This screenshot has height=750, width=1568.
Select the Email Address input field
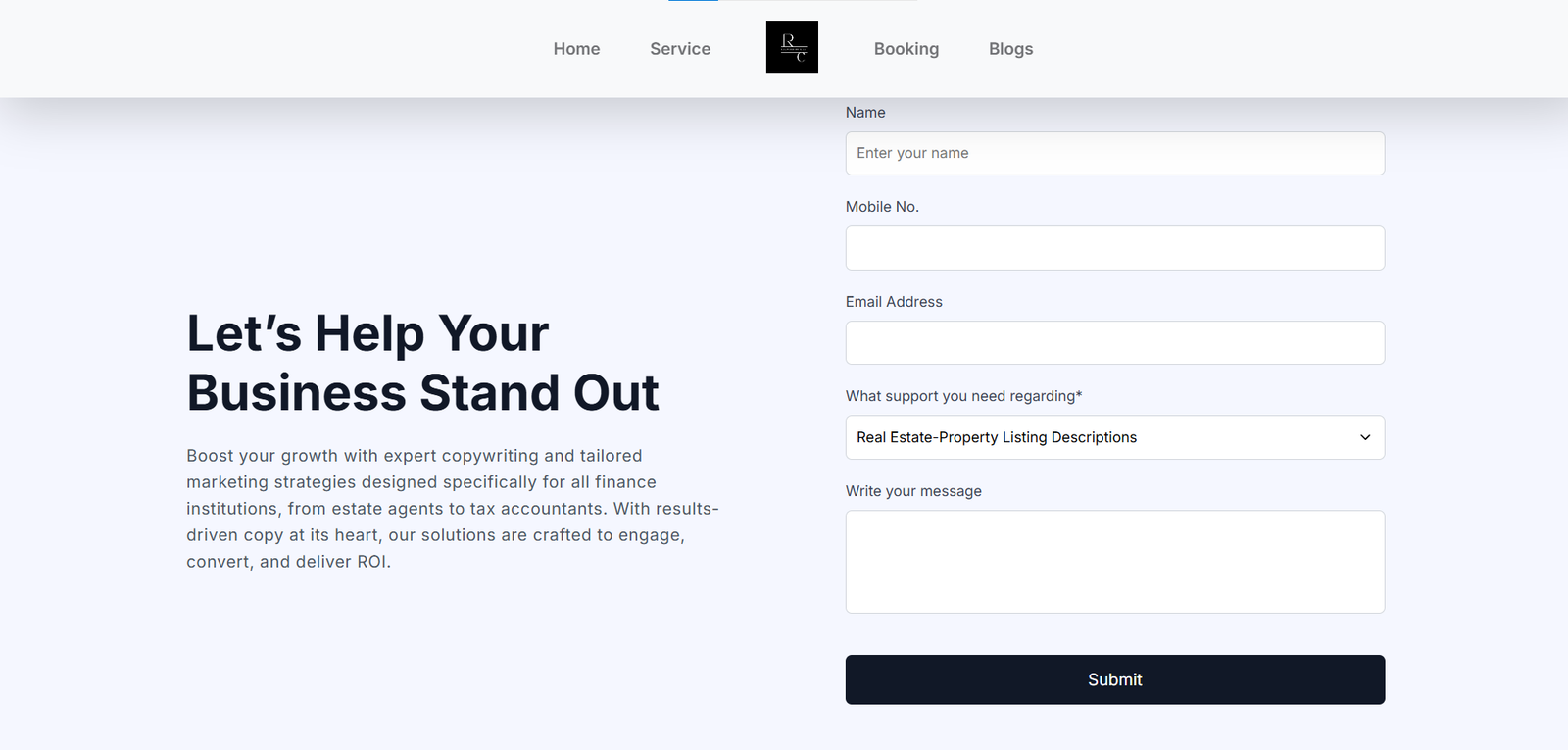point(1114,343)
